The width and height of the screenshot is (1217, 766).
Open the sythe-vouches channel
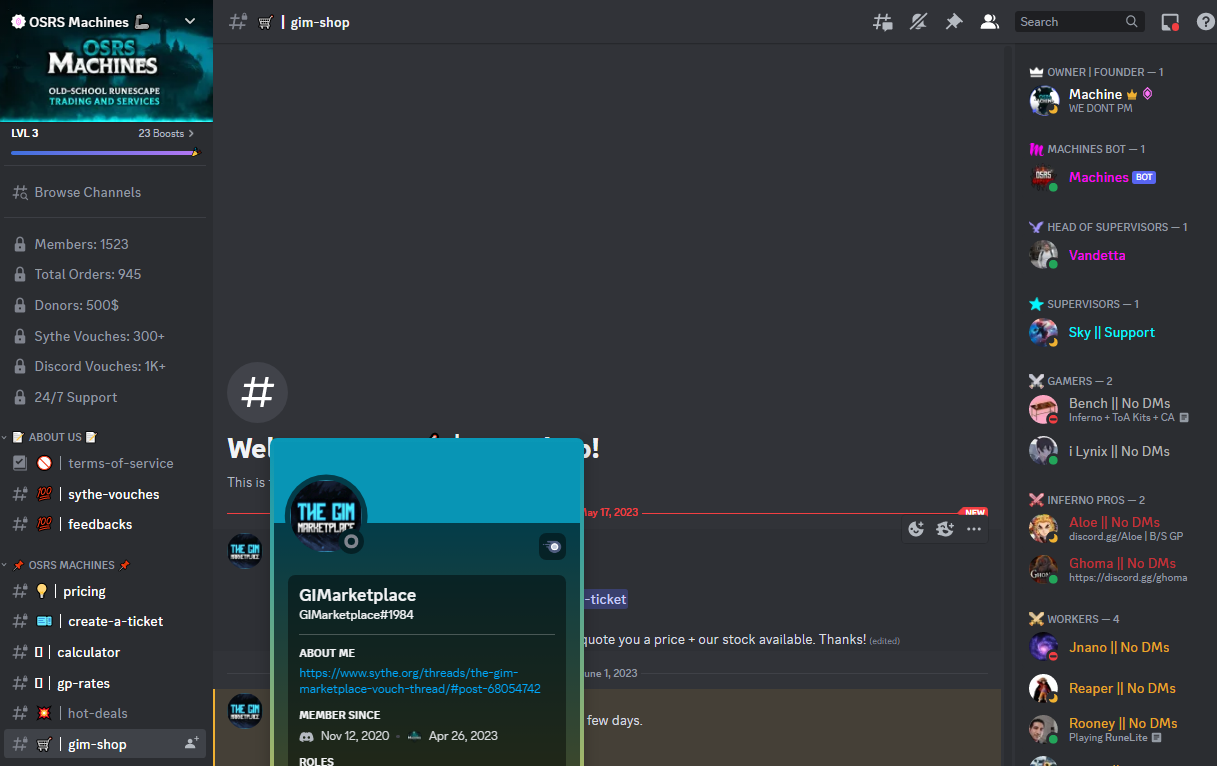click(x=106, y=494)
